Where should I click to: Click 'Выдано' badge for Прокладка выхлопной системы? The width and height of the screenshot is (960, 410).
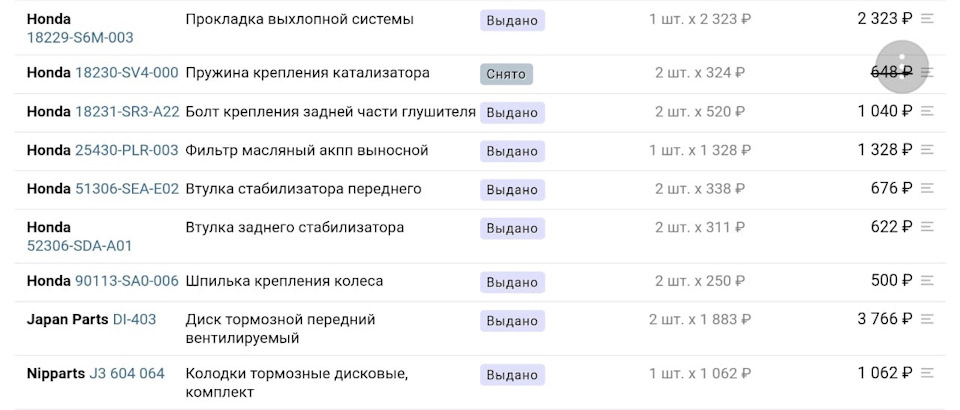[x=512, y=20]
